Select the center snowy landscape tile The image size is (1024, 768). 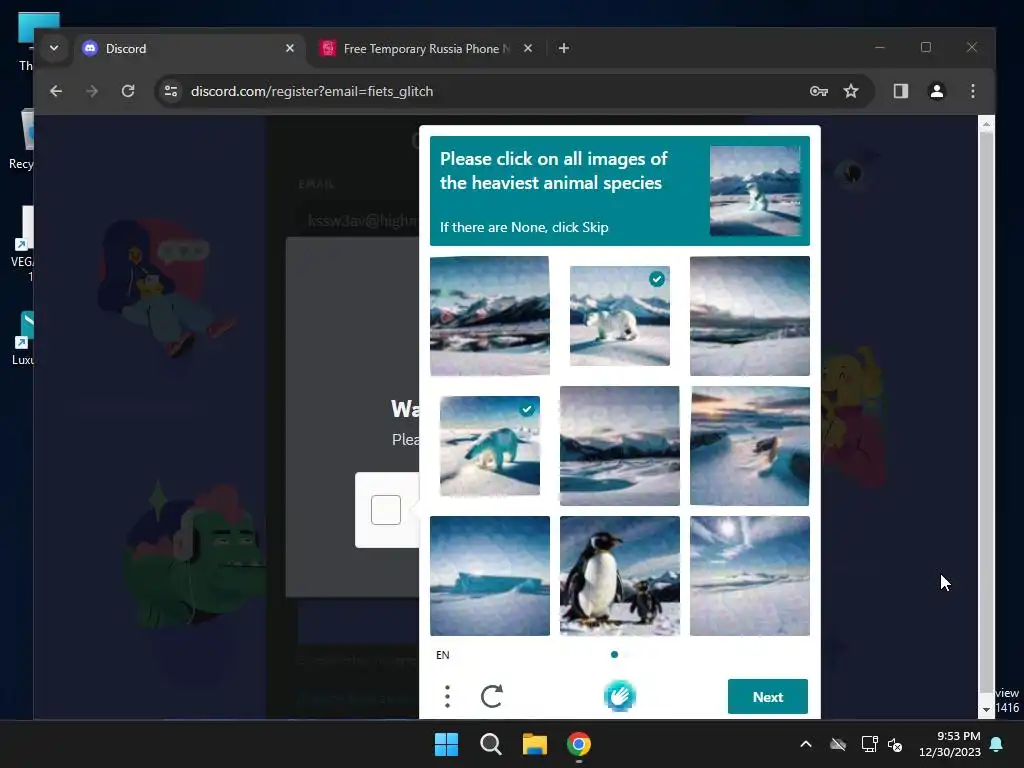pyautogui.click(x=619, y=446)
